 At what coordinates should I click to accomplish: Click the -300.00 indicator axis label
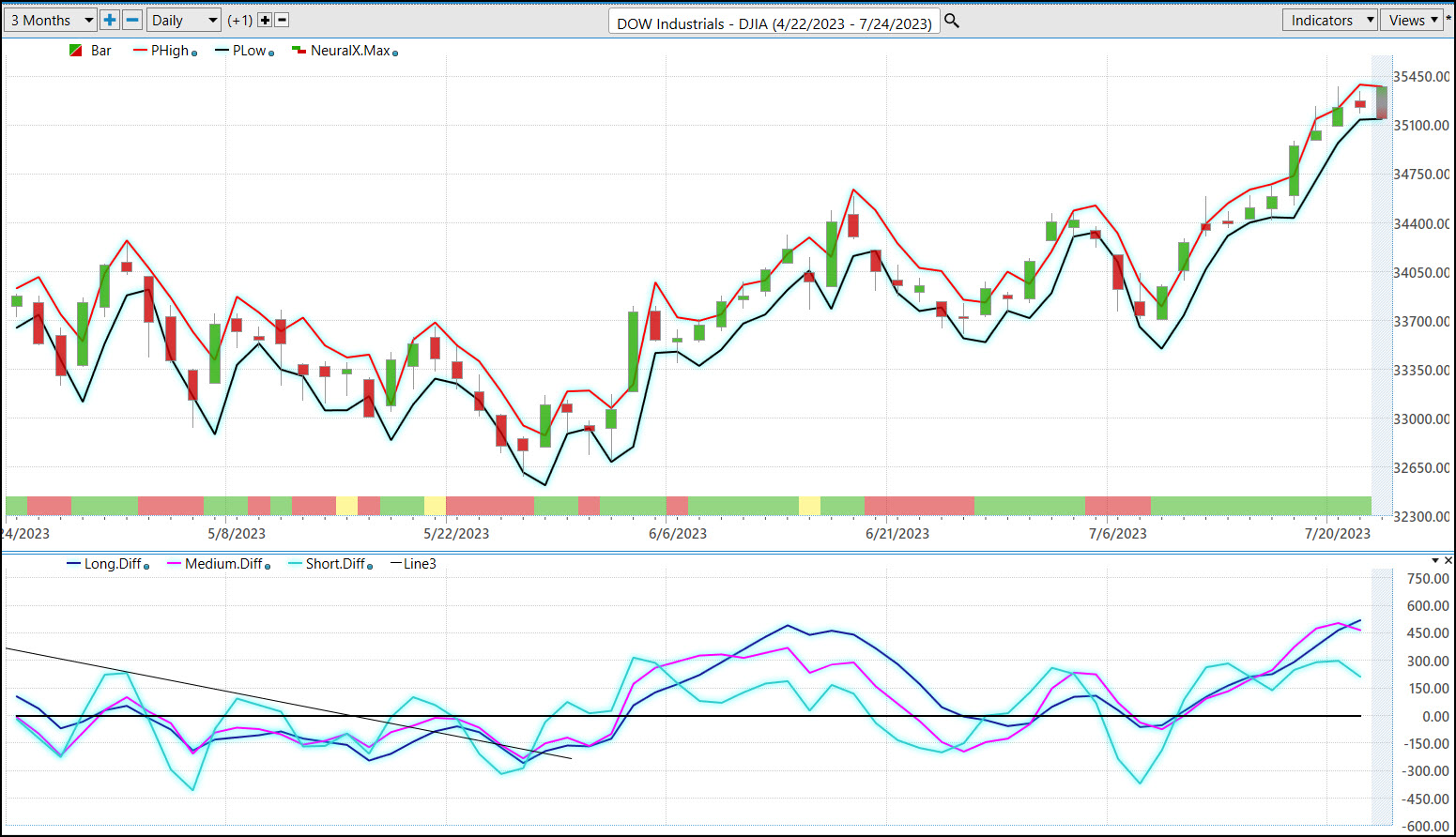1425,771
